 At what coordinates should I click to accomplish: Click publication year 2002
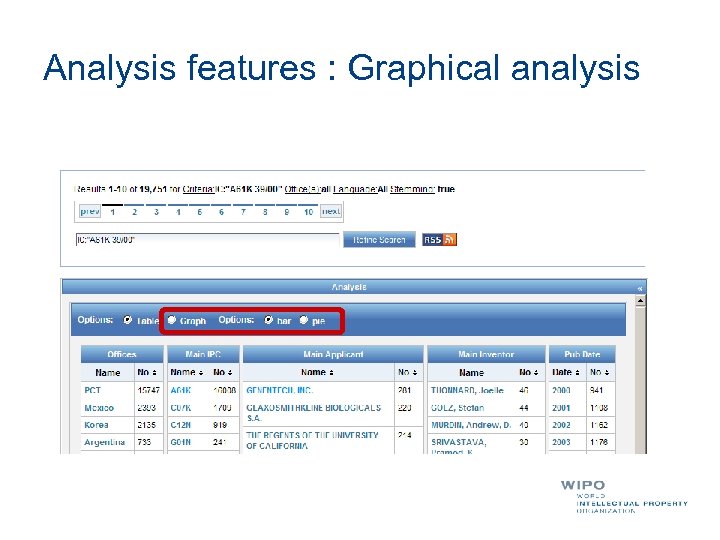[x=561, y=425]
